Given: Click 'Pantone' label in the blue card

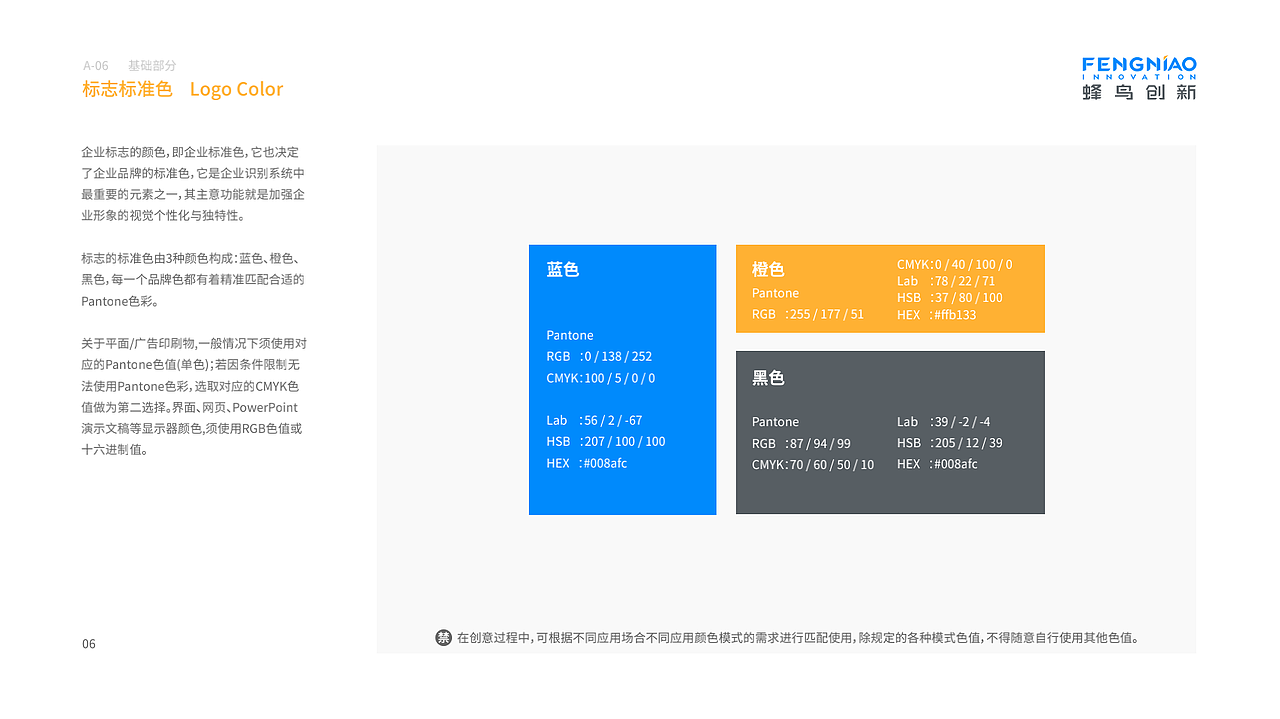Looking at the screenshot, I should [x=570, y=335].
